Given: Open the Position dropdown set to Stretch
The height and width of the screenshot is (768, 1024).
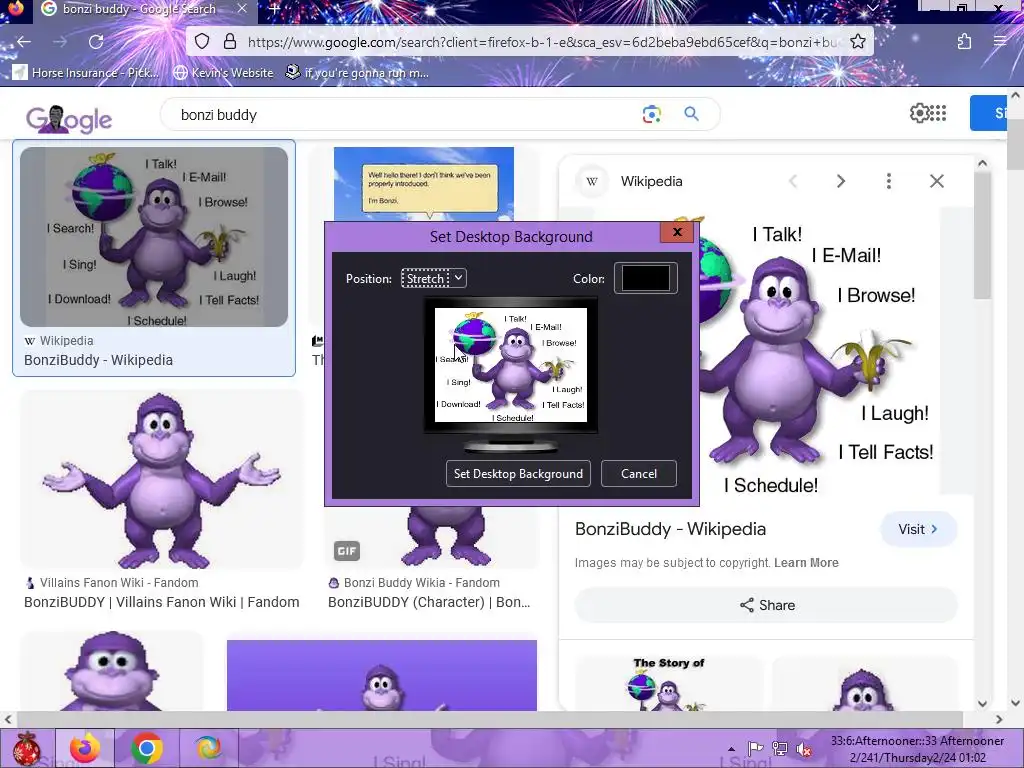Looking at the screenshot, I should 433,278.
